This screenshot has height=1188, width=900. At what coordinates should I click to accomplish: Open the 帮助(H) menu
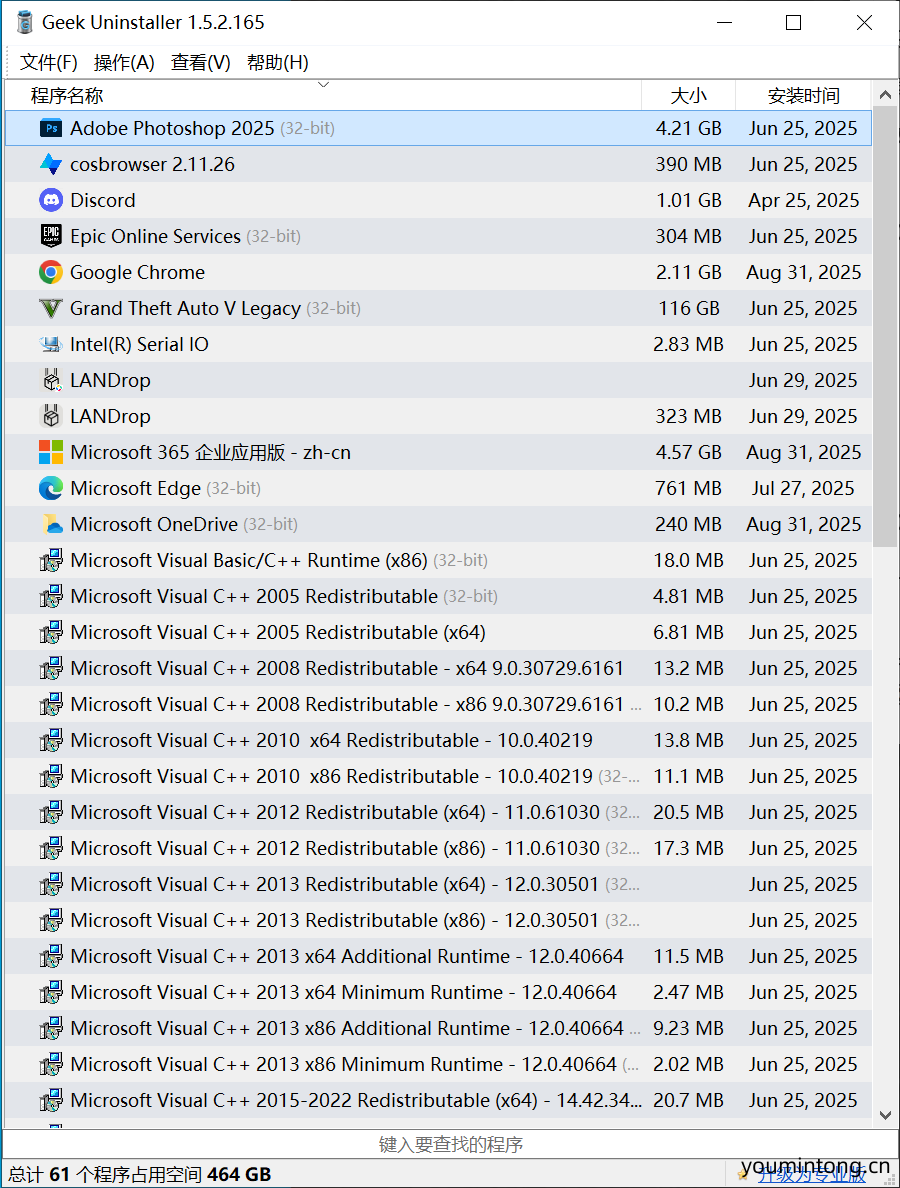278,62
